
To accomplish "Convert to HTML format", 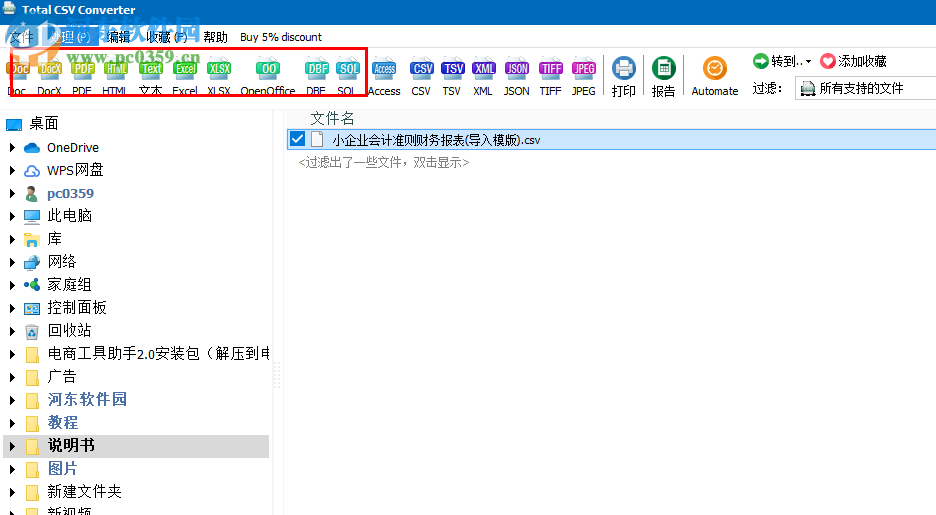I will click(115, 77).
